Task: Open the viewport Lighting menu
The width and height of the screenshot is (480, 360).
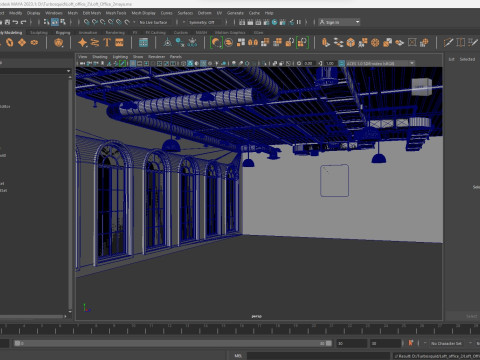Action: pos(120,57)
